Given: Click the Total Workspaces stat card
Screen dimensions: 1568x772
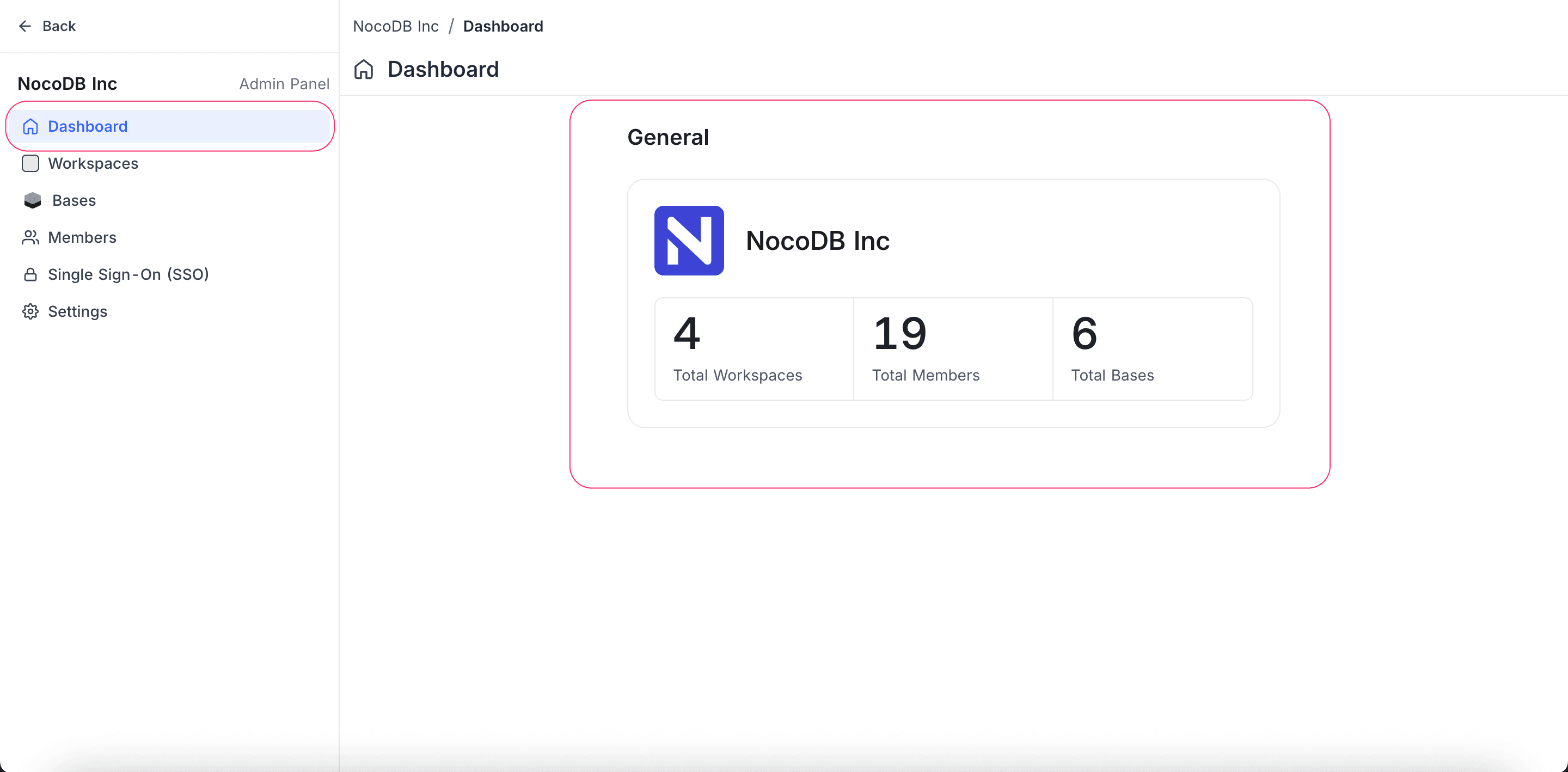Looking at the screenshot, I should click(x=754, y=349).
